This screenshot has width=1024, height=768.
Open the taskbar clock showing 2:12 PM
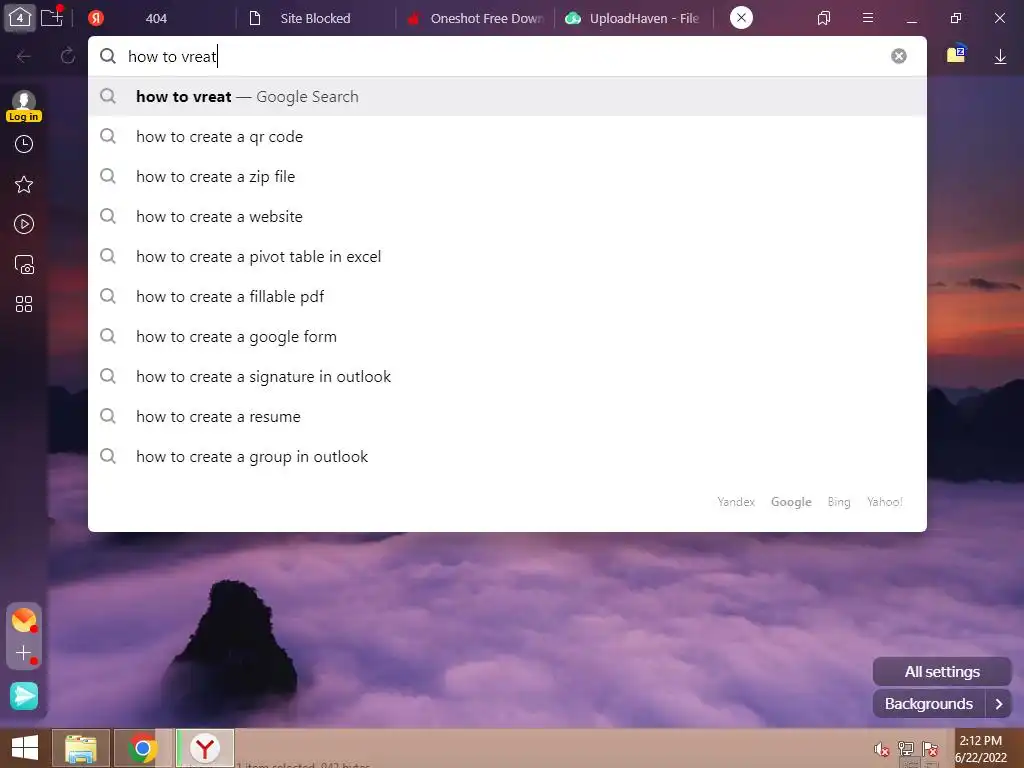tap(981, 749)
